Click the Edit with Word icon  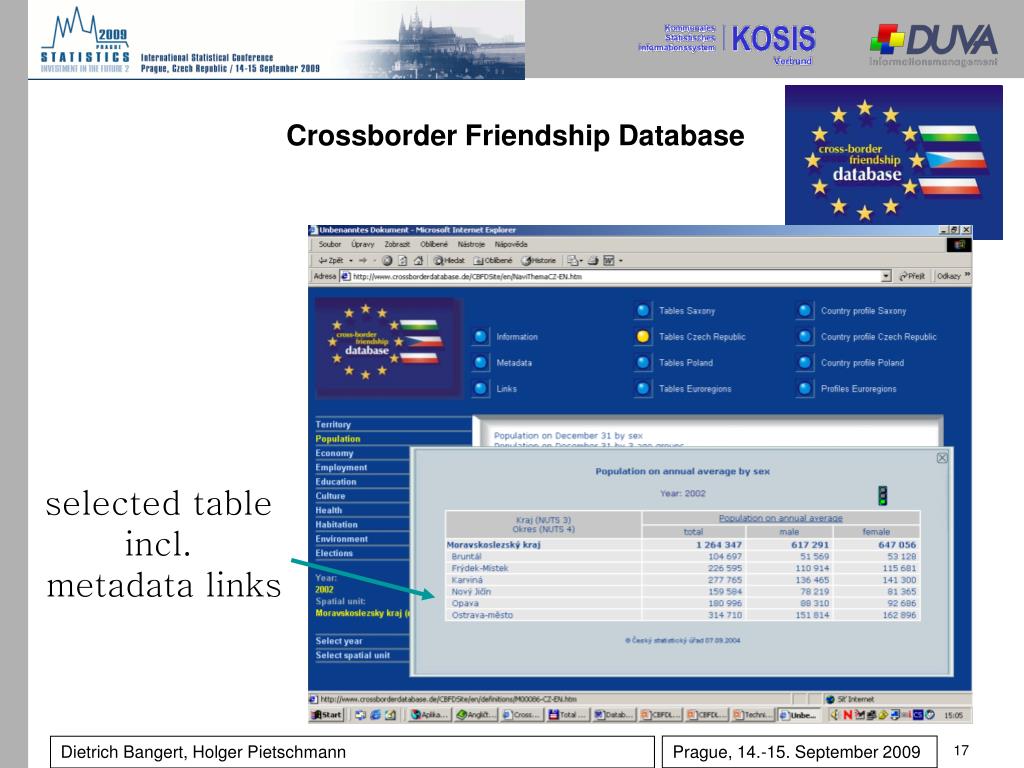[609, 261]
